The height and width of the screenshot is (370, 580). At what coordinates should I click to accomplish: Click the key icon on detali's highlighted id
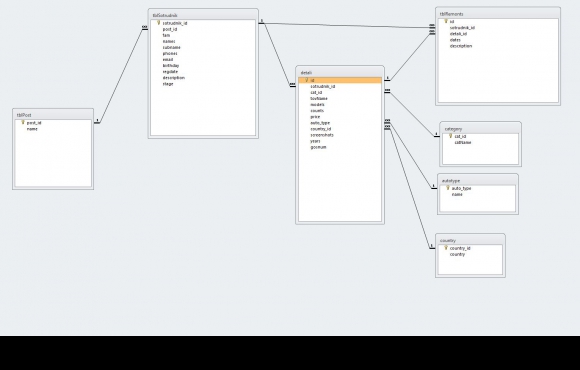click(306, 80)
